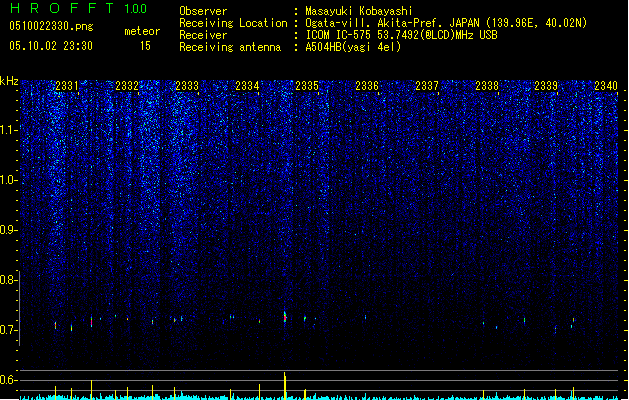
Task: Click the 2340 time marker
Action: click(606, 86)
